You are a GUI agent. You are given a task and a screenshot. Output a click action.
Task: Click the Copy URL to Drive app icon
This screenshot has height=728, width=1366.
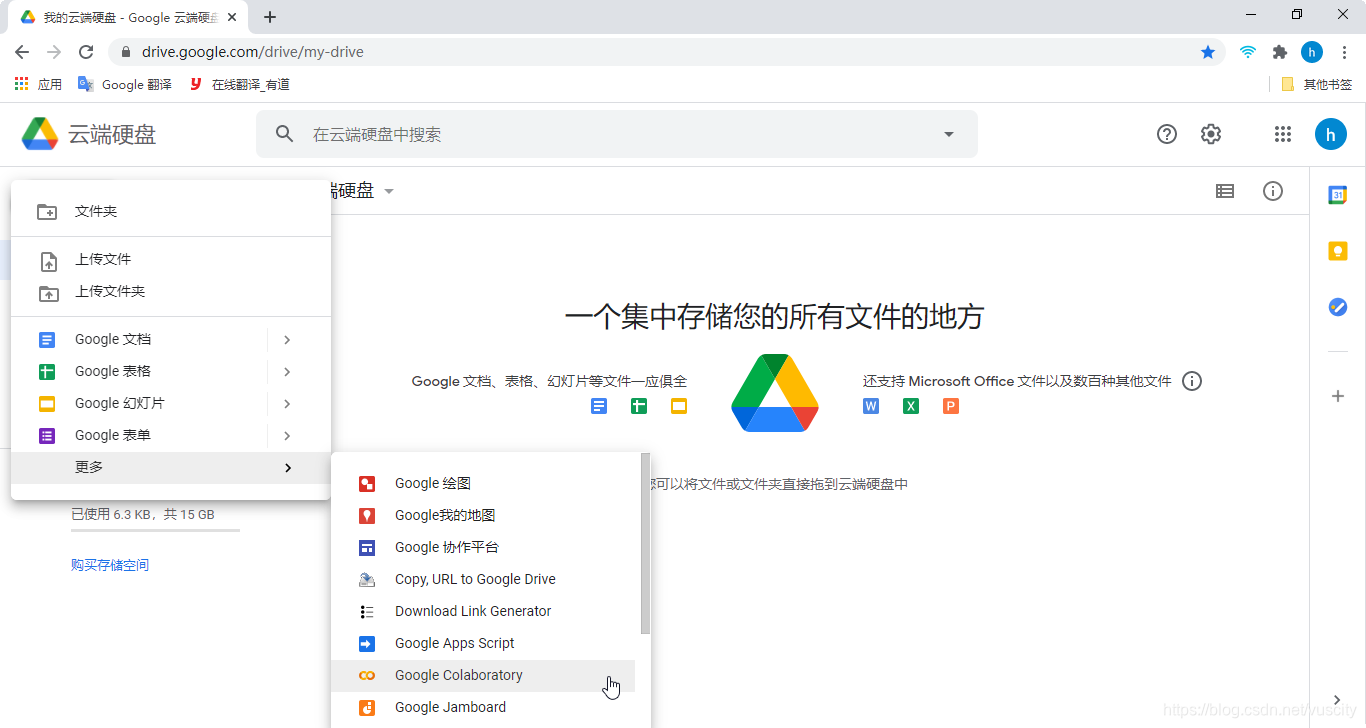pyautogui.click(x=367, y=580)
